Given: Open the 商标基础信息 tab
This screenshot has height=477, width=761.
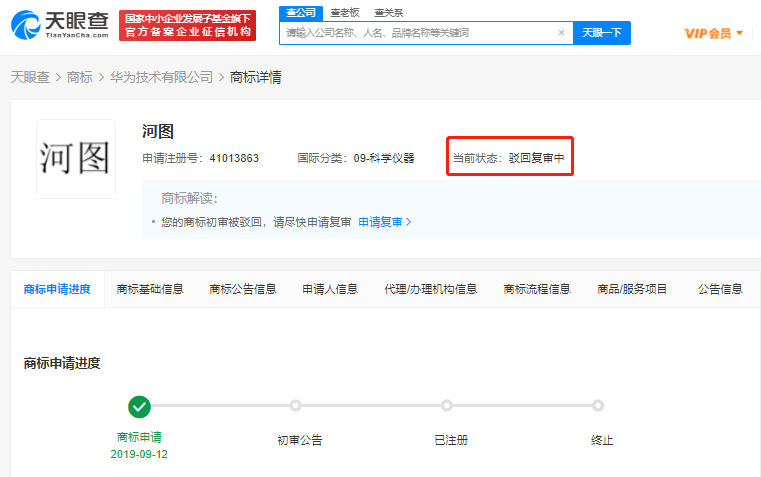Looking at the screenshot, I should (x=150, y=289).
